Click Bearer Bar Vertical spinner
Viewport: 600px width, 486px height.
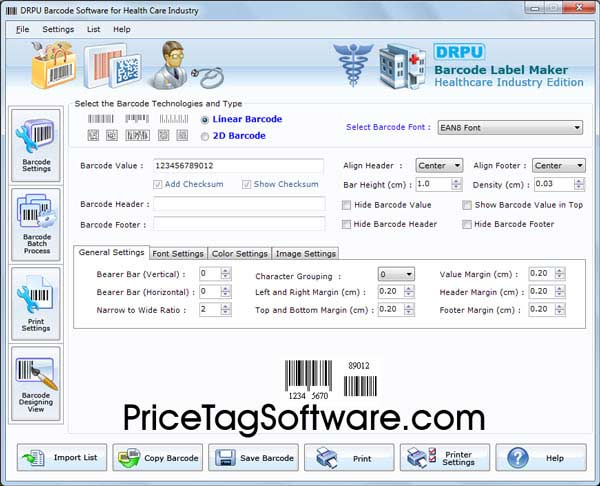tap(225, 274)
